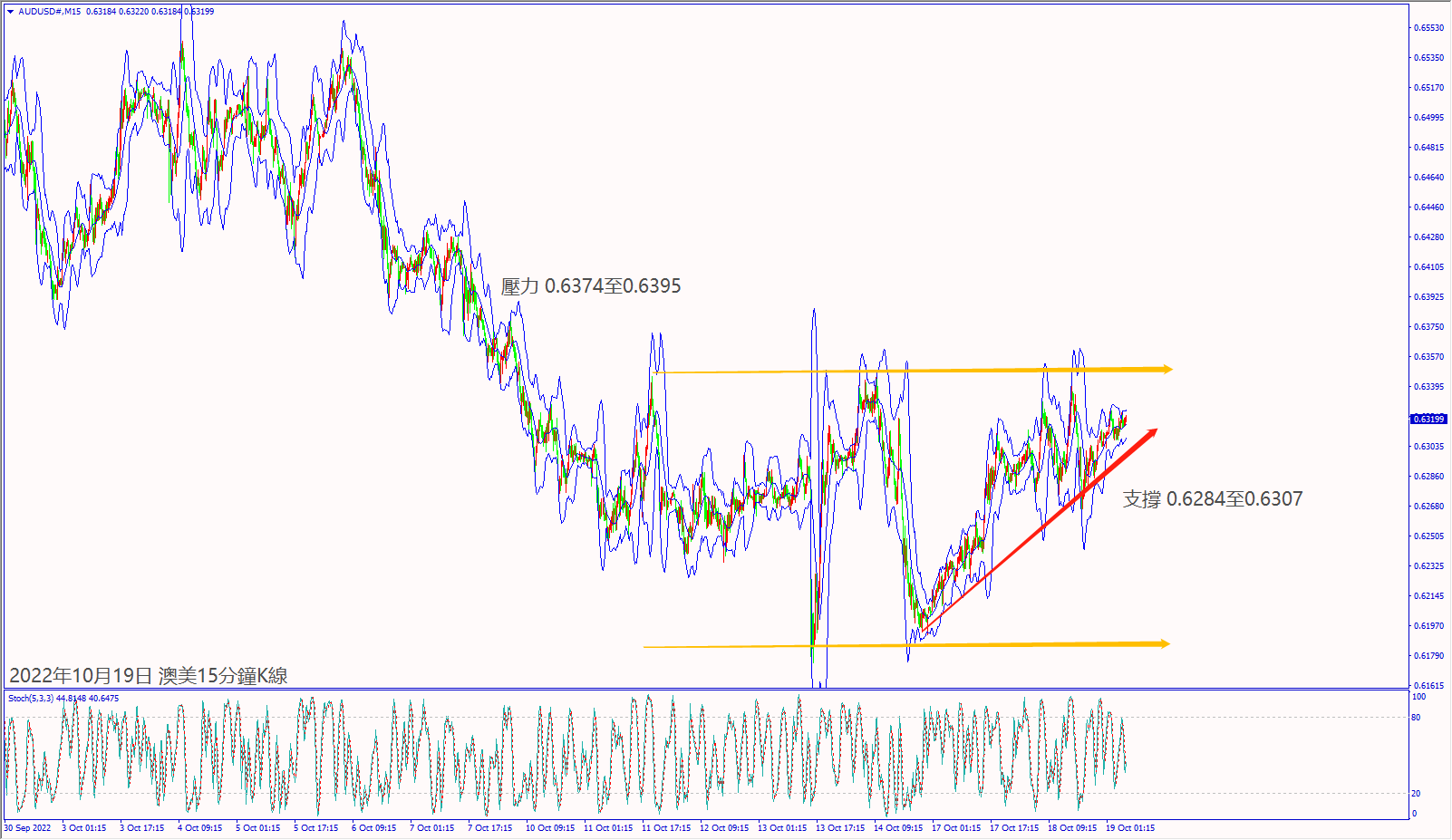Click time axis label 19 Oct 01:15

click(1130, 828)
